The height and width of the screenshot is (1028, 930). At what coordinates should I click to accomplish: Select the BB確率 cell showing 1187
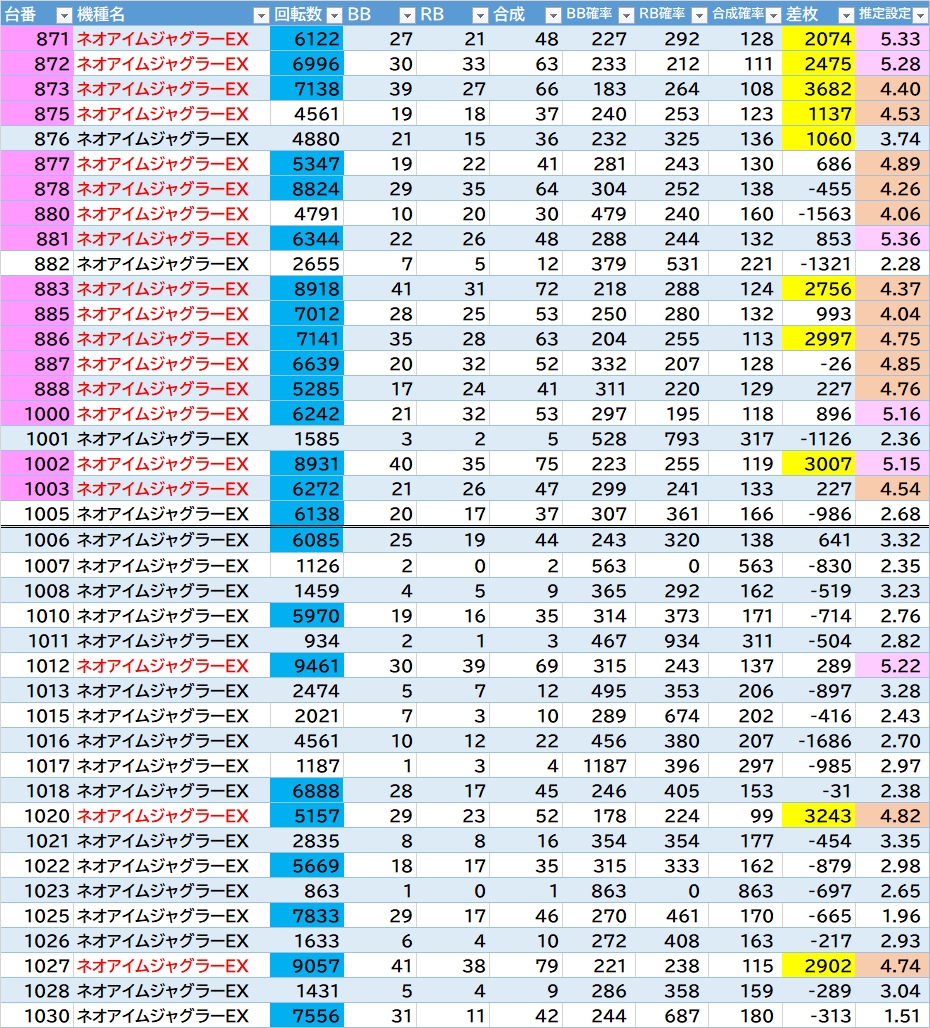tap(600, 766)
